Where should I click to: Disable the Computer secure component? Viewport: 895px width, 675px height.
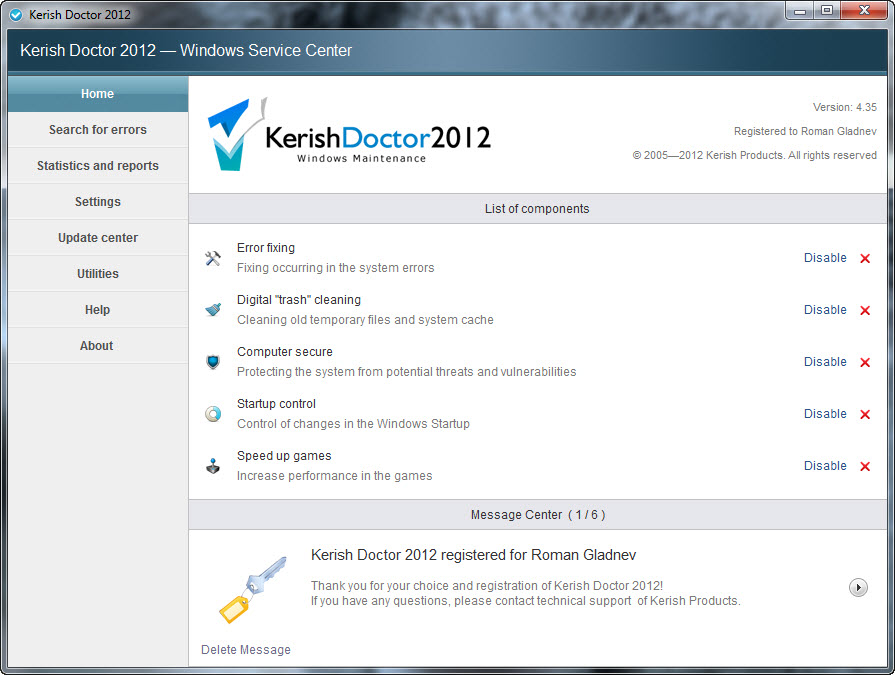click(825, 362)
